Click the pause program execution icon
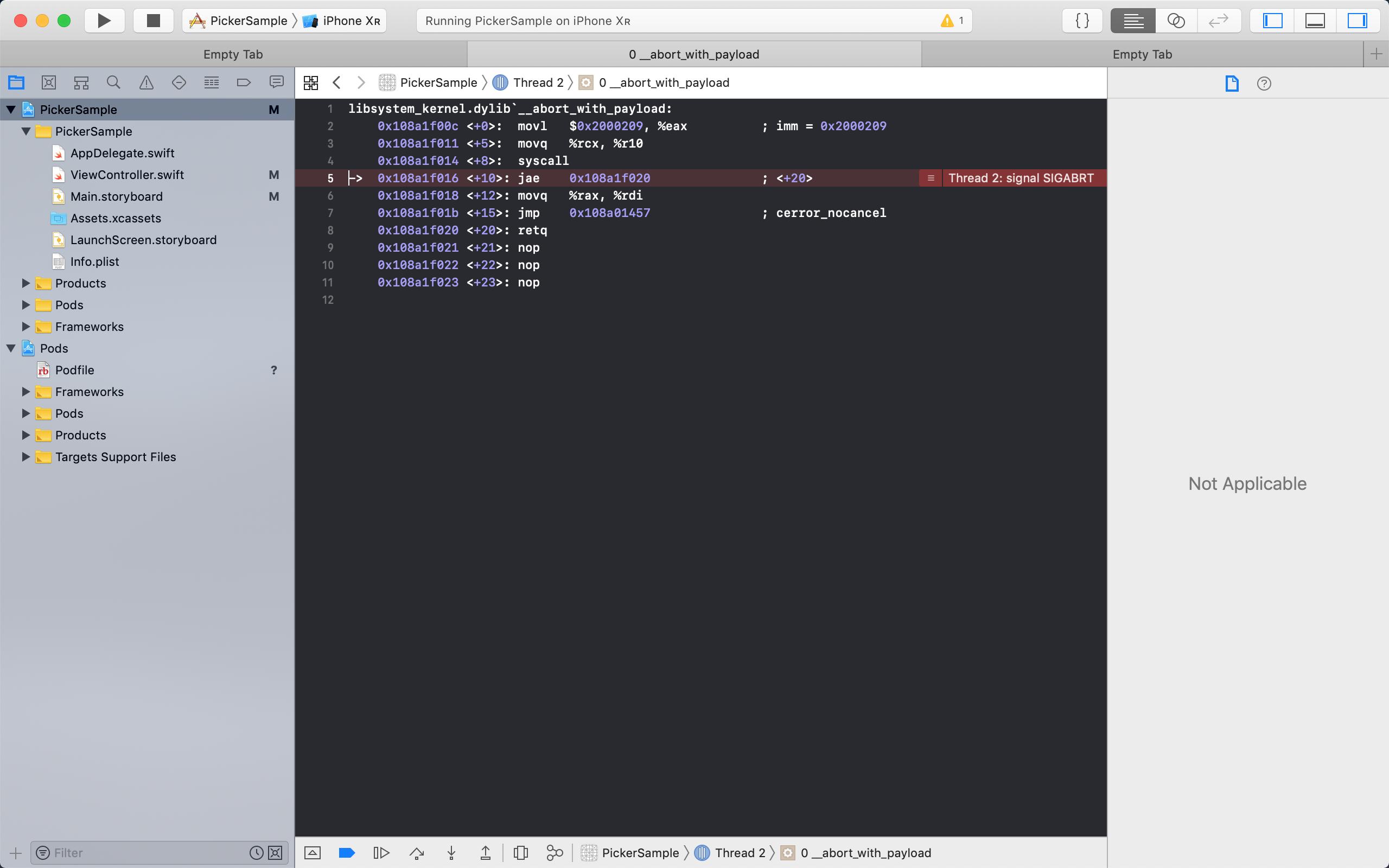The image size is (1389, 868). tap(382, 852)
